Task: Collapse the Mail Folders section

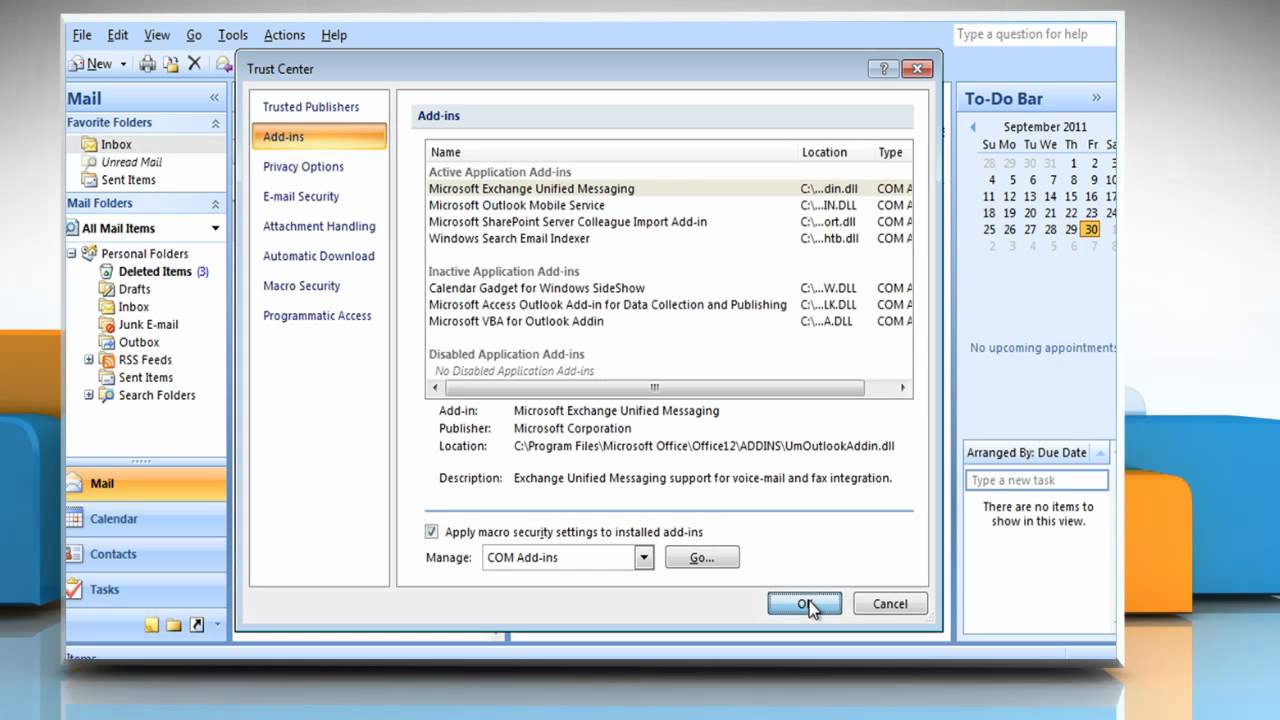Action: coord(215,204)
